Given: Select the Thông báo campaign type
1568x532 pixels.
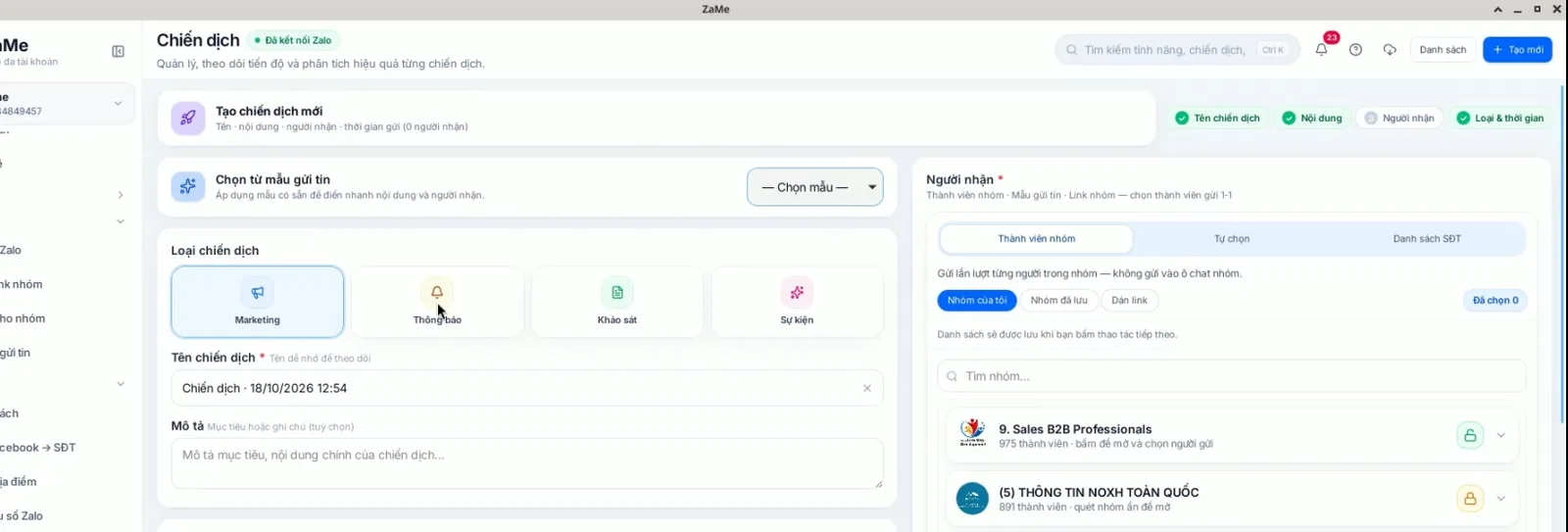Looking at the screenshot, I should pyautogui.click(x=437, y=302).
